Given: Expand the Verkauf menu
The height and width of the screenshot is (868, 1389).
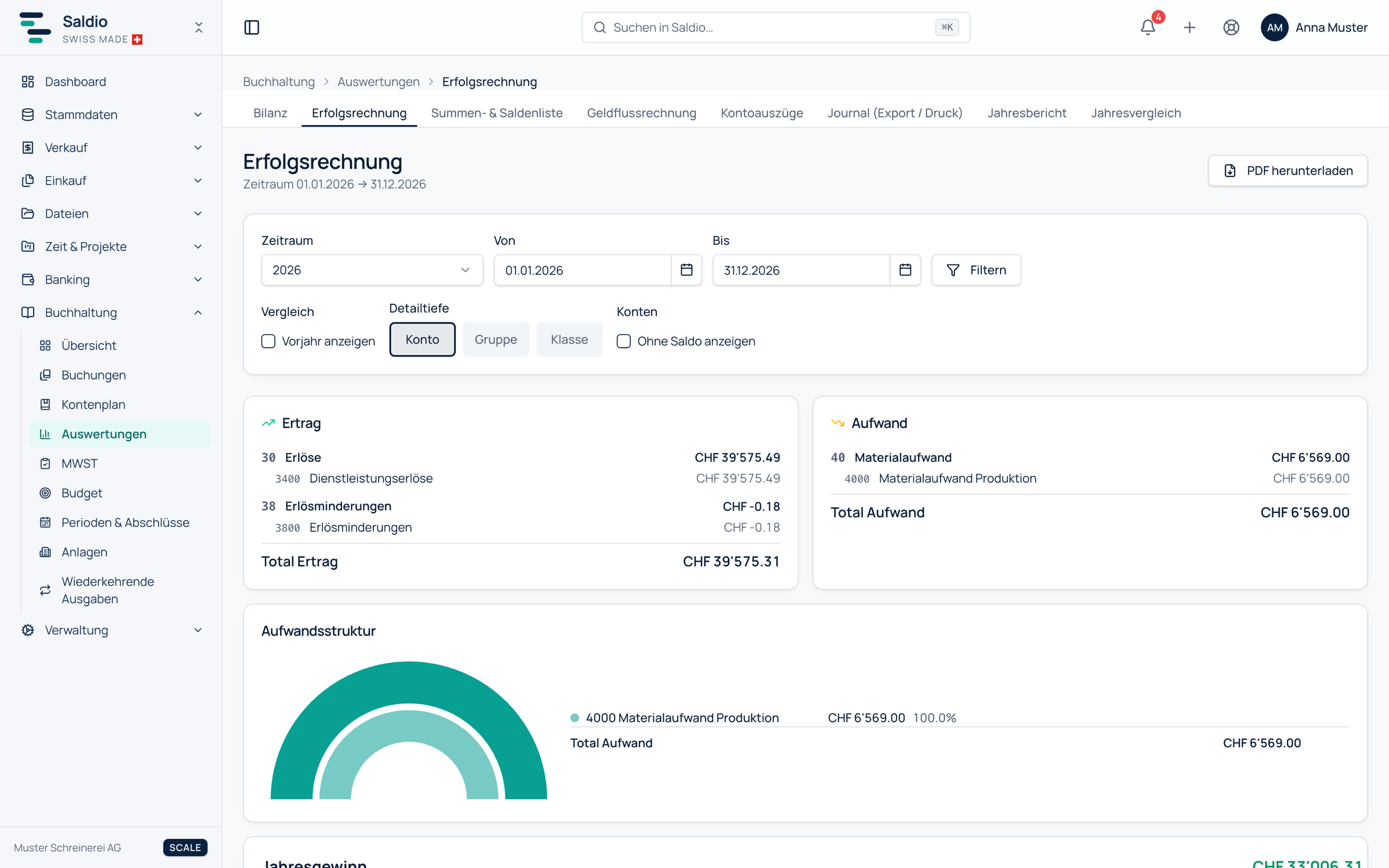Looking at the screenshot, I should [111, 148].
